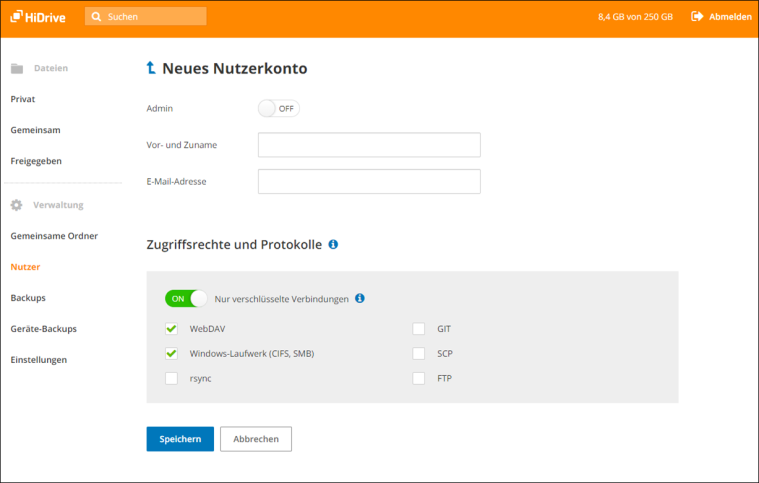Click the Neues Nutzerkonto heading
The image size is (759, 483).
pos(235,68)
